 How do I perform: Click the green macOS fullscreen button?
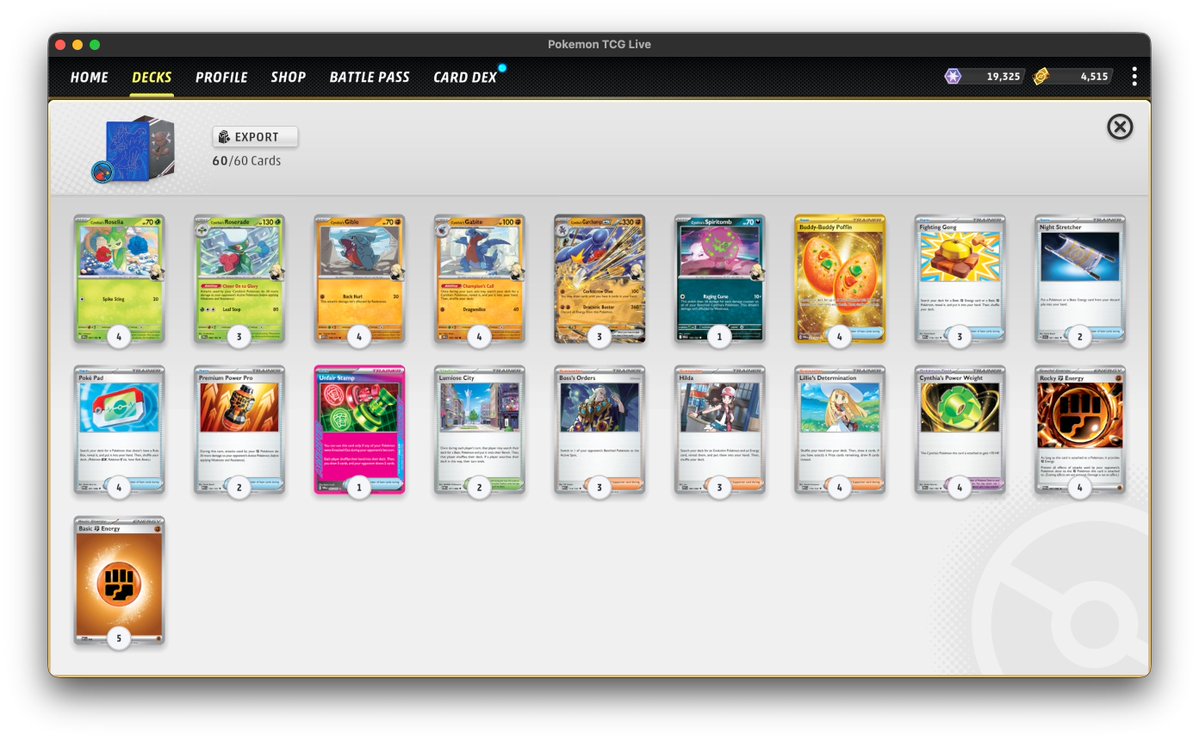point(95,45)
